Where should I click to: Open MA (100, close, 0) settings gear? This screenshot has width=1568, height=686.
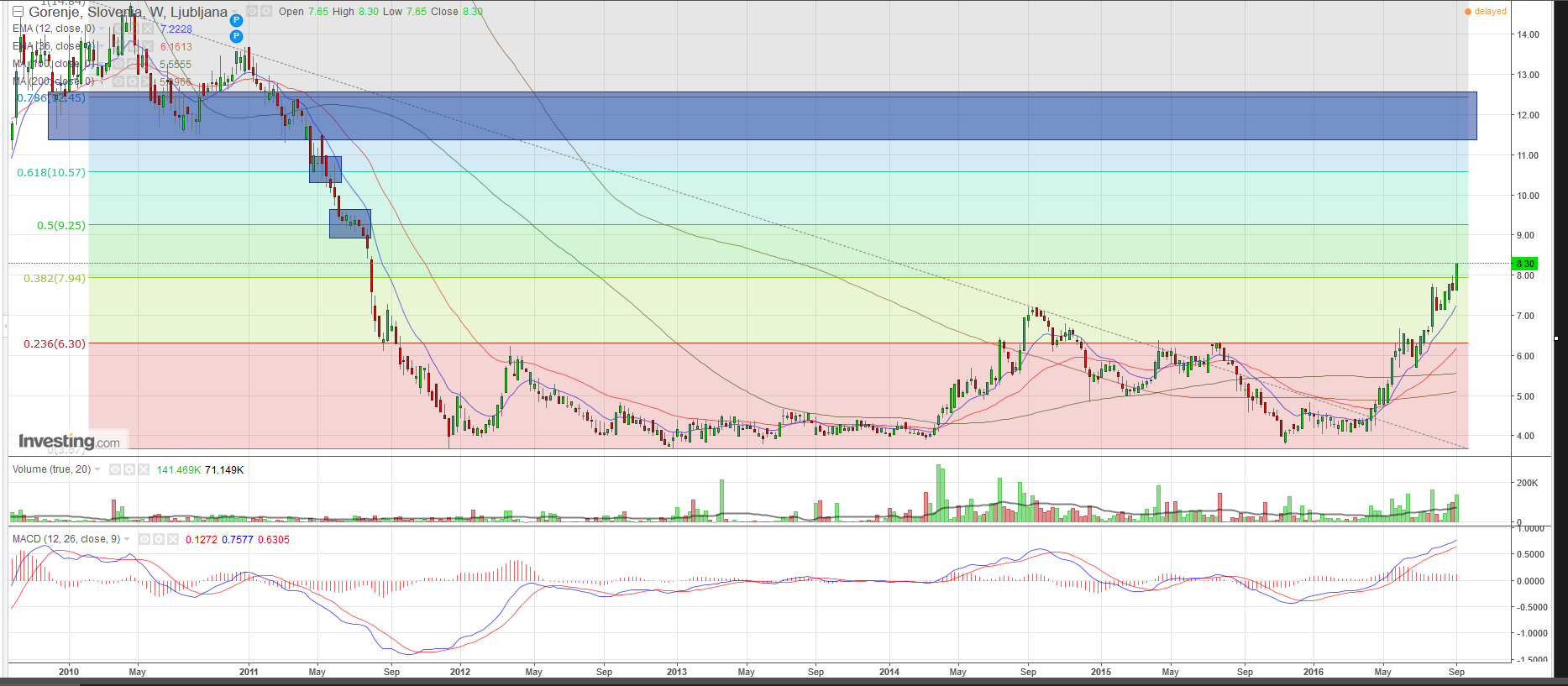pos(133,64)
